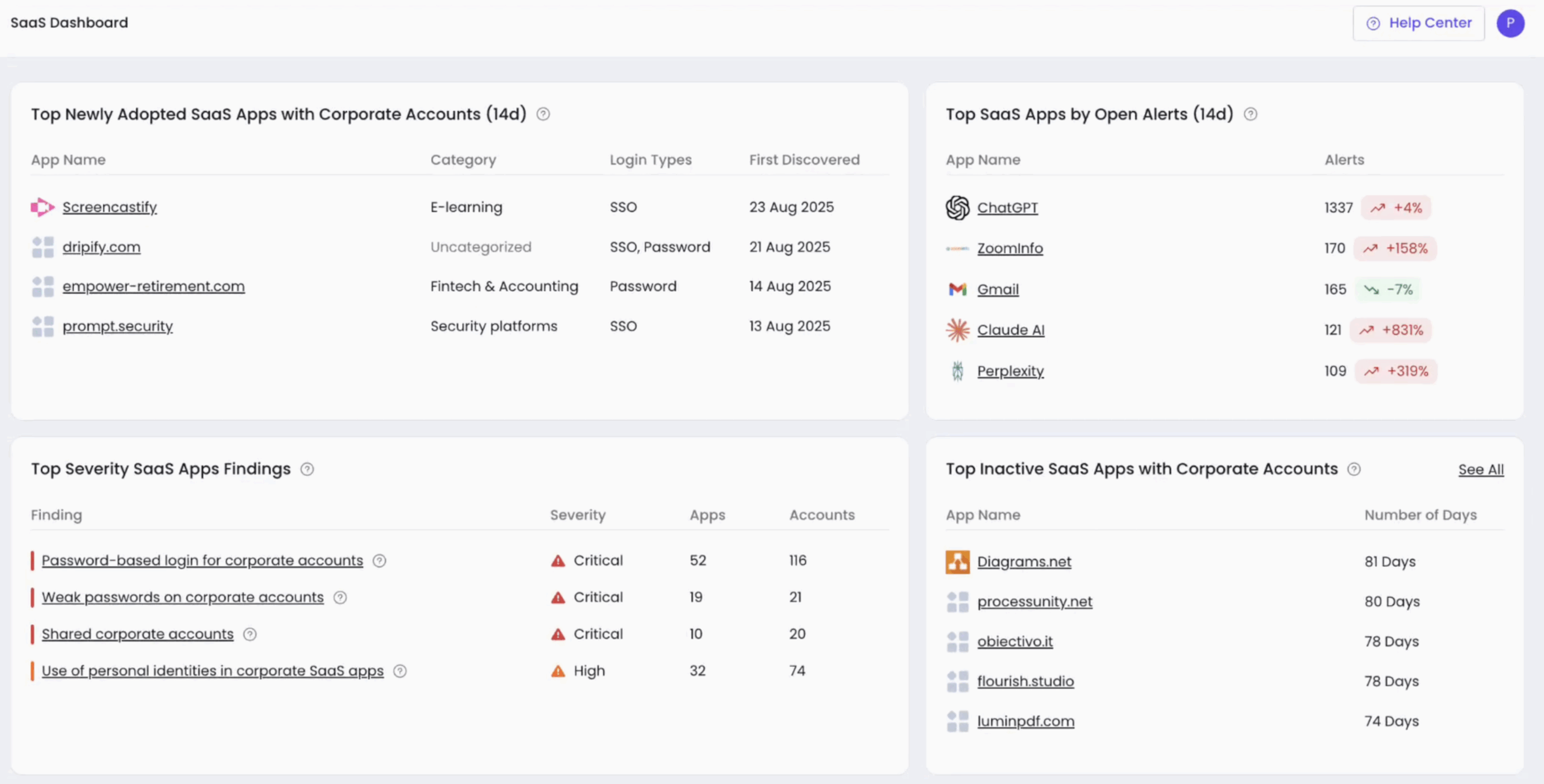Image resolution: width=1544 pixels, height=784 pixels.
Task: Click the ChatGPT logo icon
Action: [x=957, y=207]
